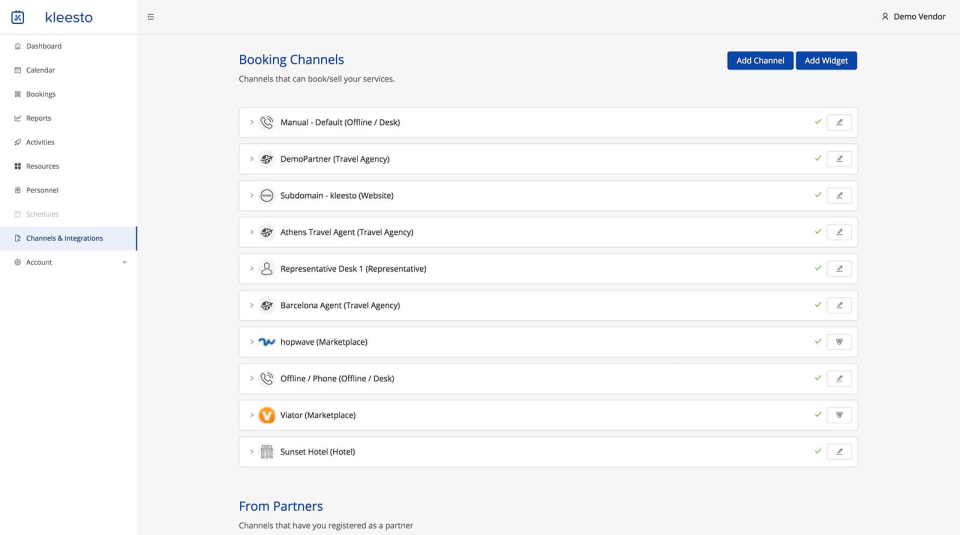Viewport: 960px width, 535px height.
Task: Expand the Sunset Hotel row
Action: click(x=252, y=452)
